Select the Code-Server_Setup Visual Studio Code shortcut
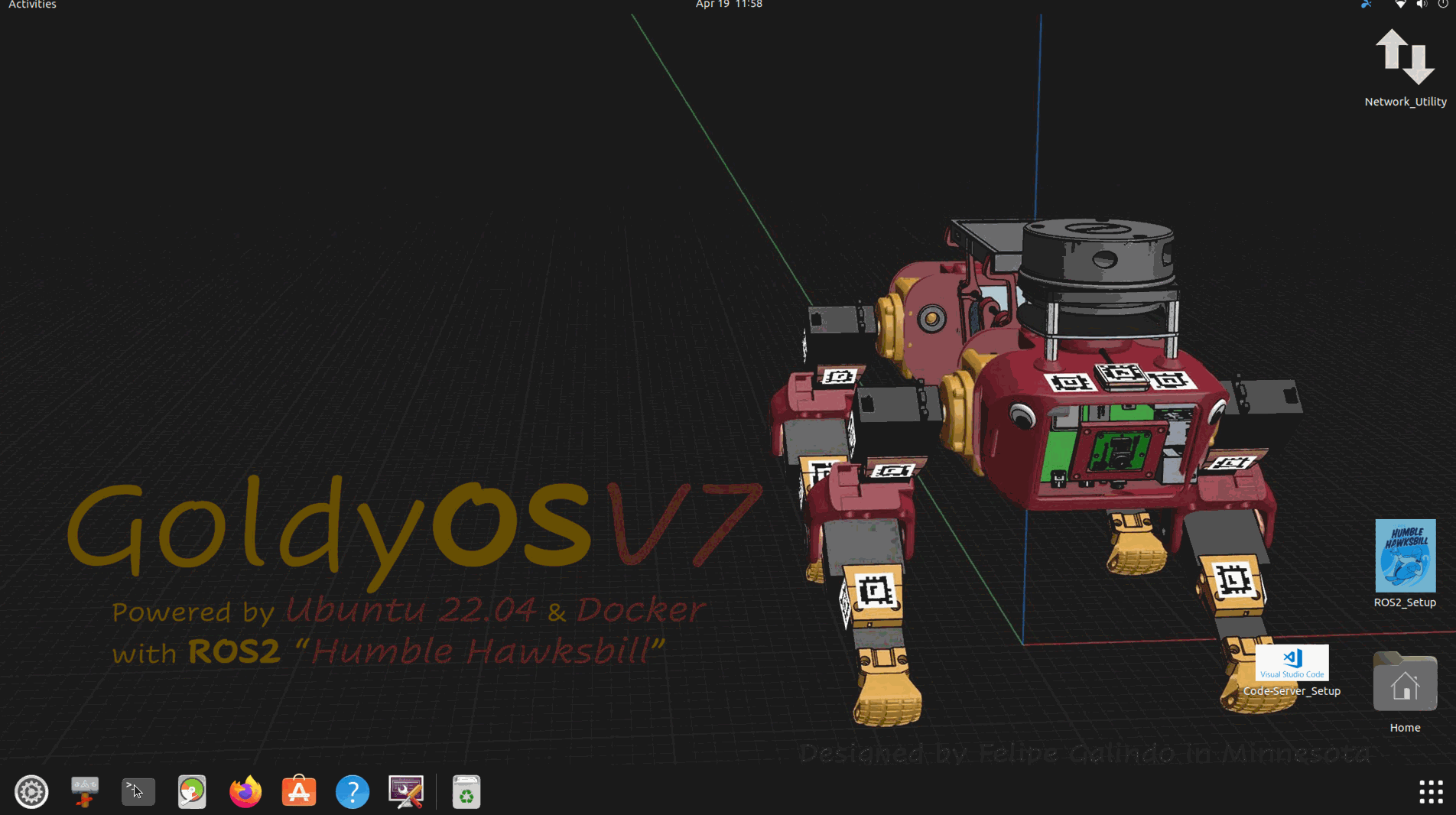 pos(1292,671)
